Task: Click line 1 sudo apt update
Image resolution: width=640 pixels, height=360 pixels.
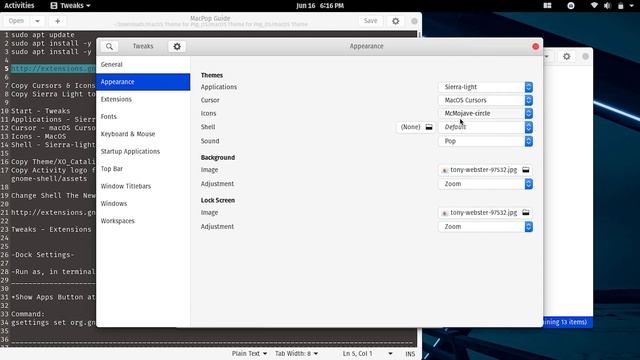Action: 42,35
